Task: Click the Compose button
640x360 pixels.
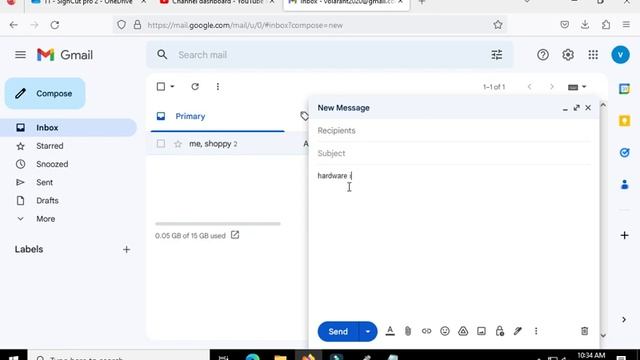Action: click(45, 93)
